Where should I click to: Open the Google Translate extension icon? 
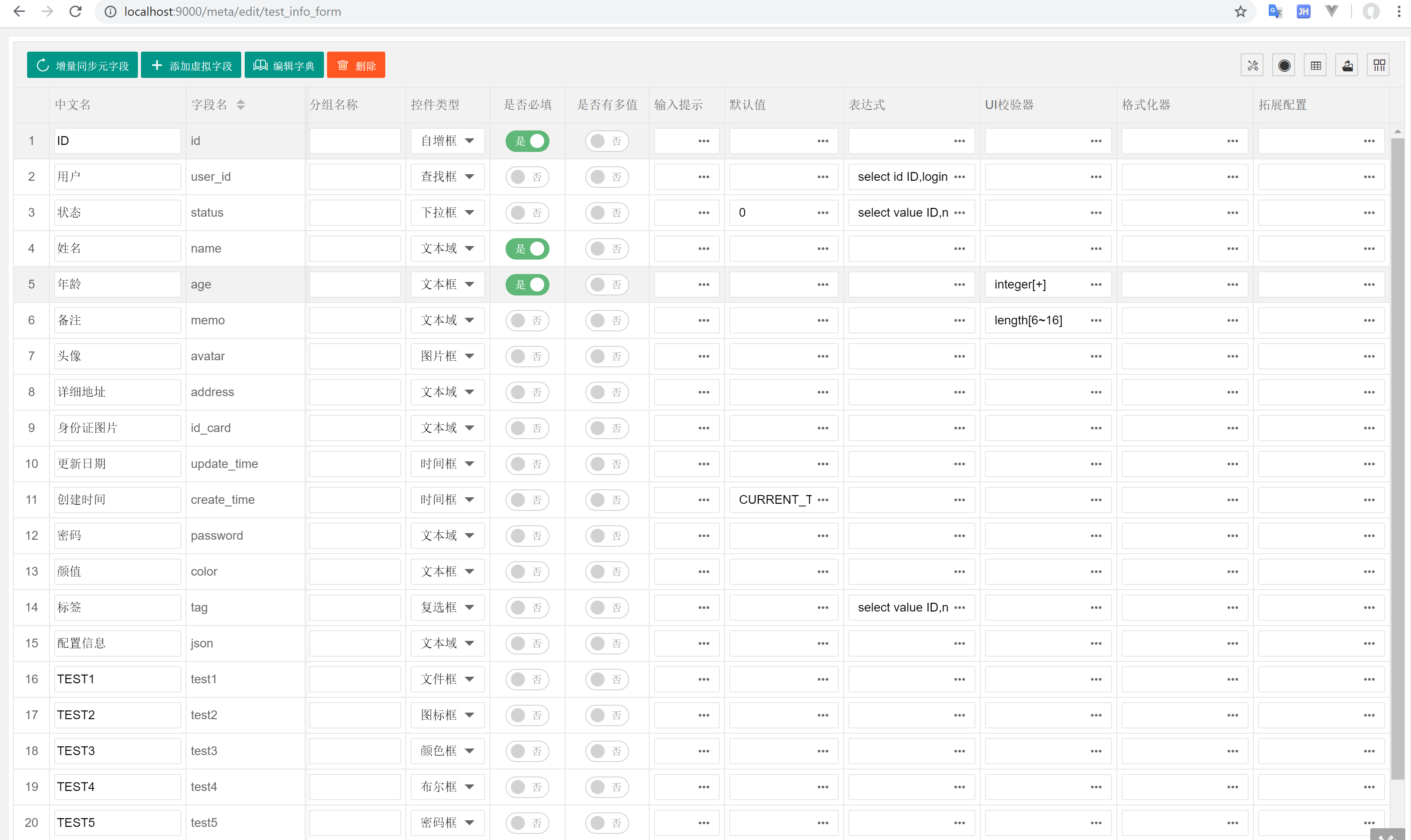coord(1274,11)
